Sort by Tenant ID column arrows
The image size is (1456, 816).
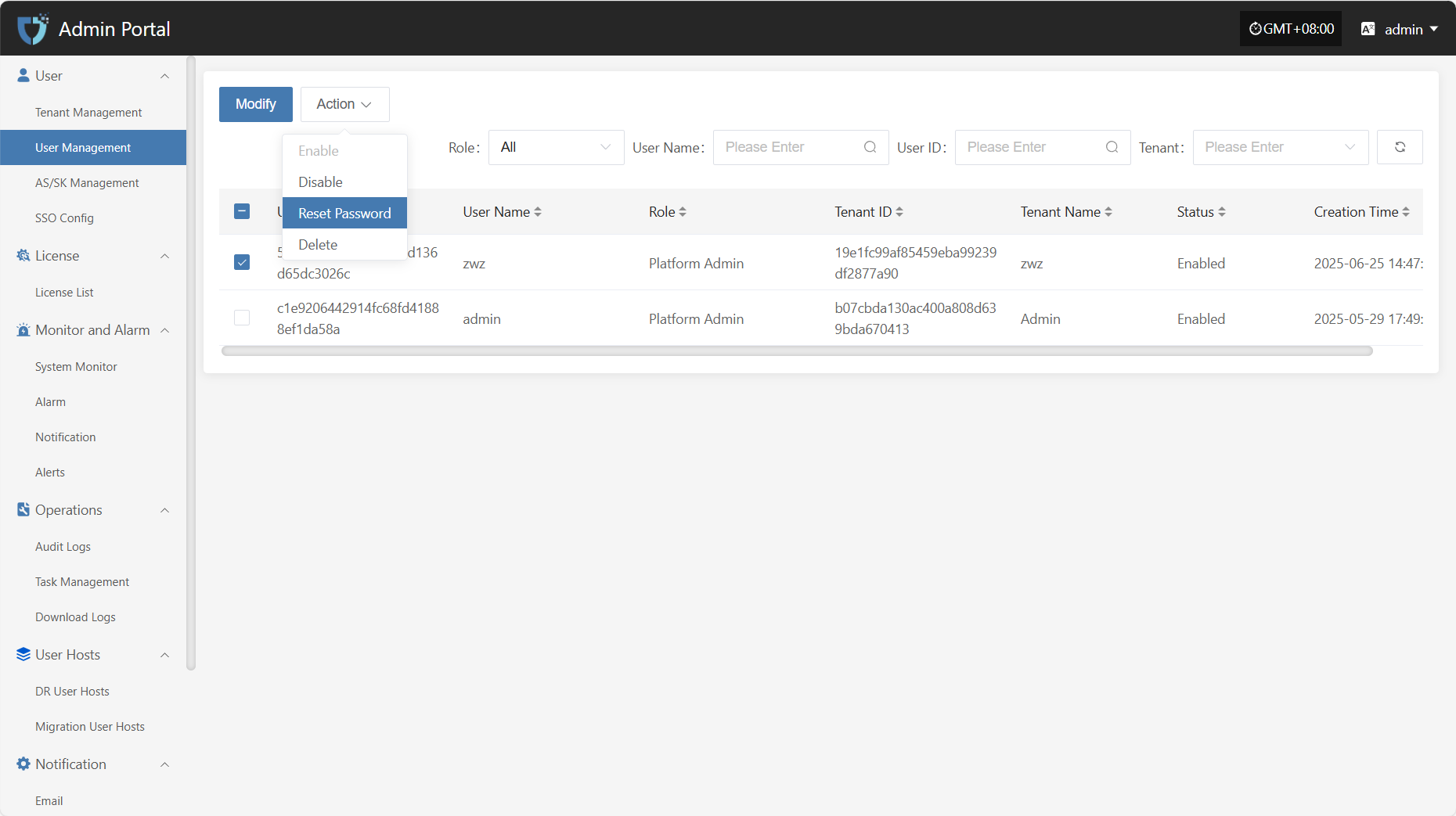(899, 212)
